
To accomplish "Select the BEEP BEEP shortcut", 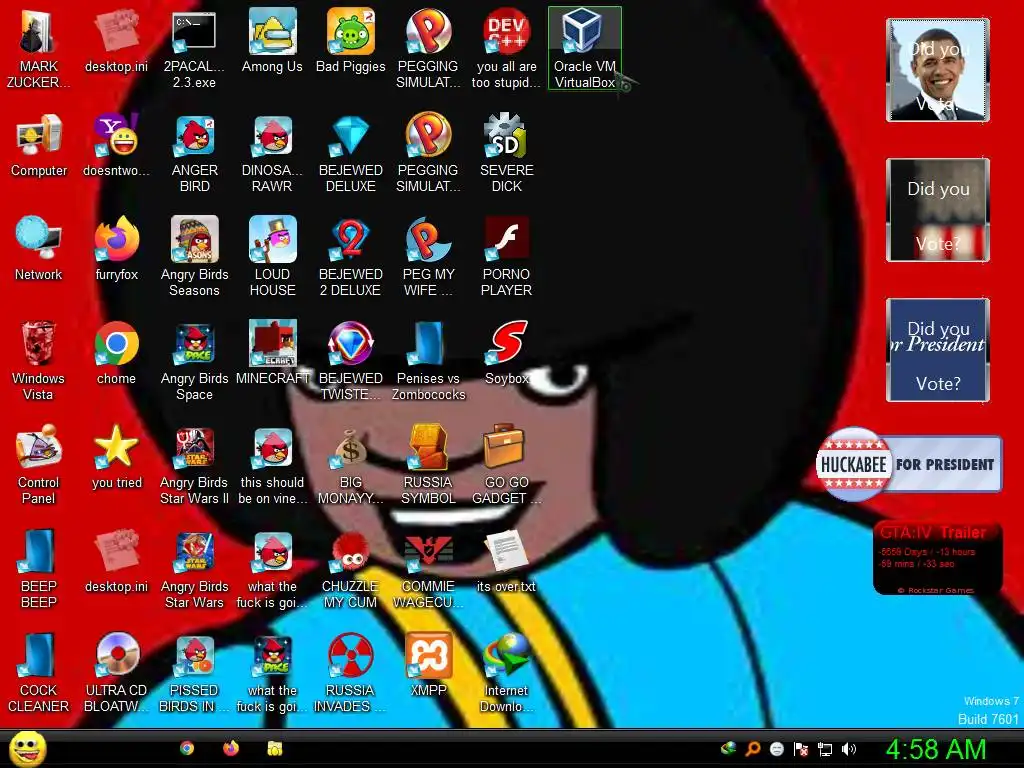I will (x=39, y=568).
